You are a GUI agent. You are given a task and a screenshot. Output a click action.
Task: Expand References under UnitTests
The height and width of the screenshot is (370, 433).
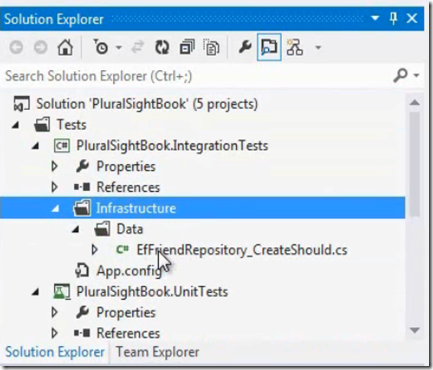[x=55, y=333]
